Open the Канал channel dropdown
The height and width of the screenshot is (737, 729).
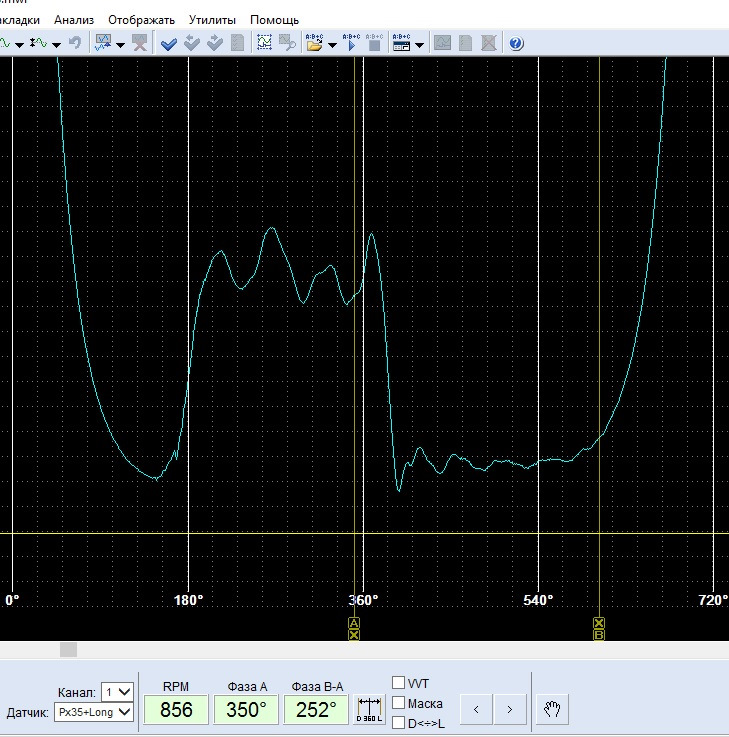coord(117,692)
